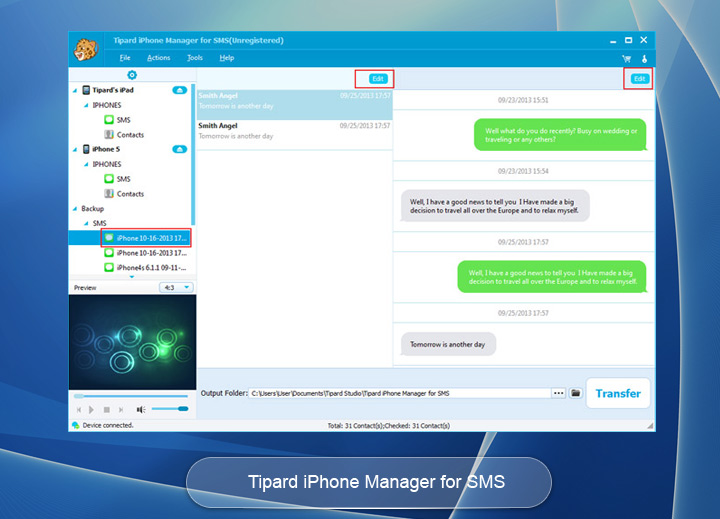Open the 4:3 preview aspect ratio dropdown
Image resolution: width=720 pixels, height=519 pixels.
pyautogui.click(x=176, y=288)
